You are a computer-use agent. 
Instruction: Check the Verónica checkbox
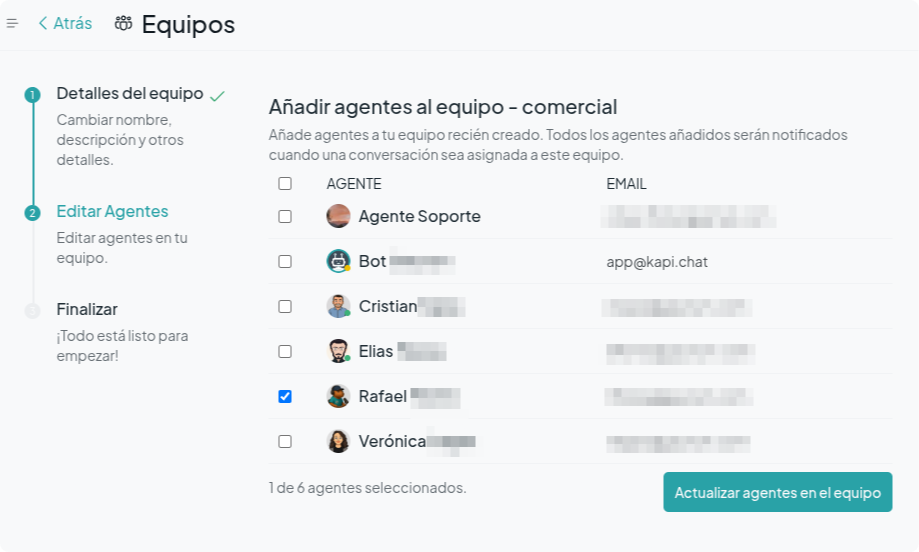pos(285,441)
